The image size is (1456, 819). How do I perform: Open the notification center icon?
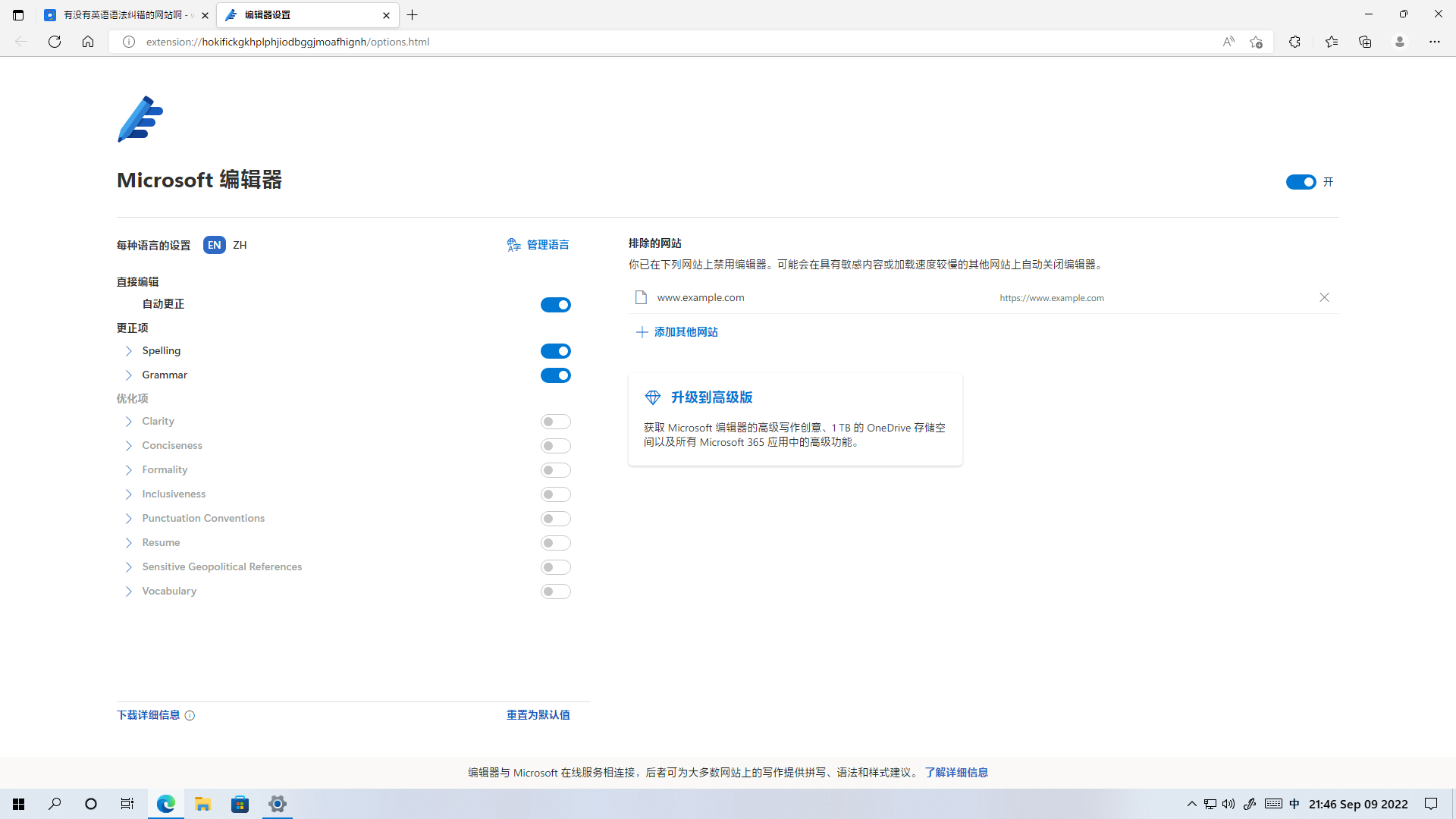click(1431, 804)
